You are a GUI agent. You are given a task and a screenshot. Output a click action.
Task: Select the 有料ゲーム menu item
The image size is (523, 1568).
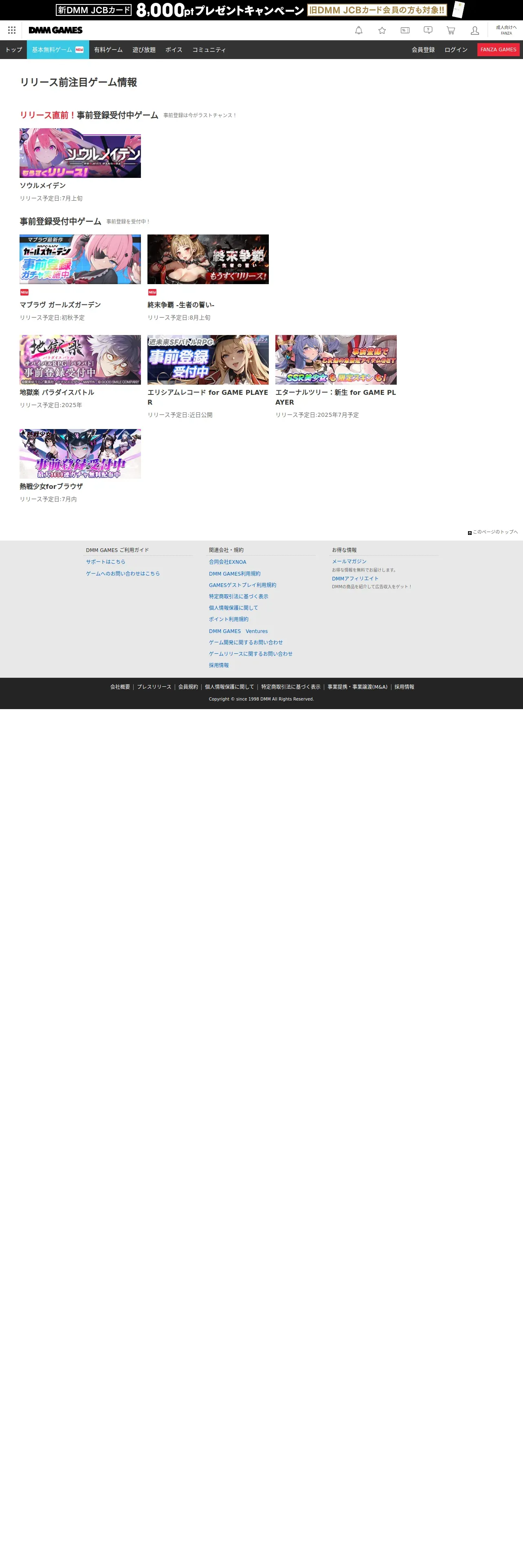[108, 50]
